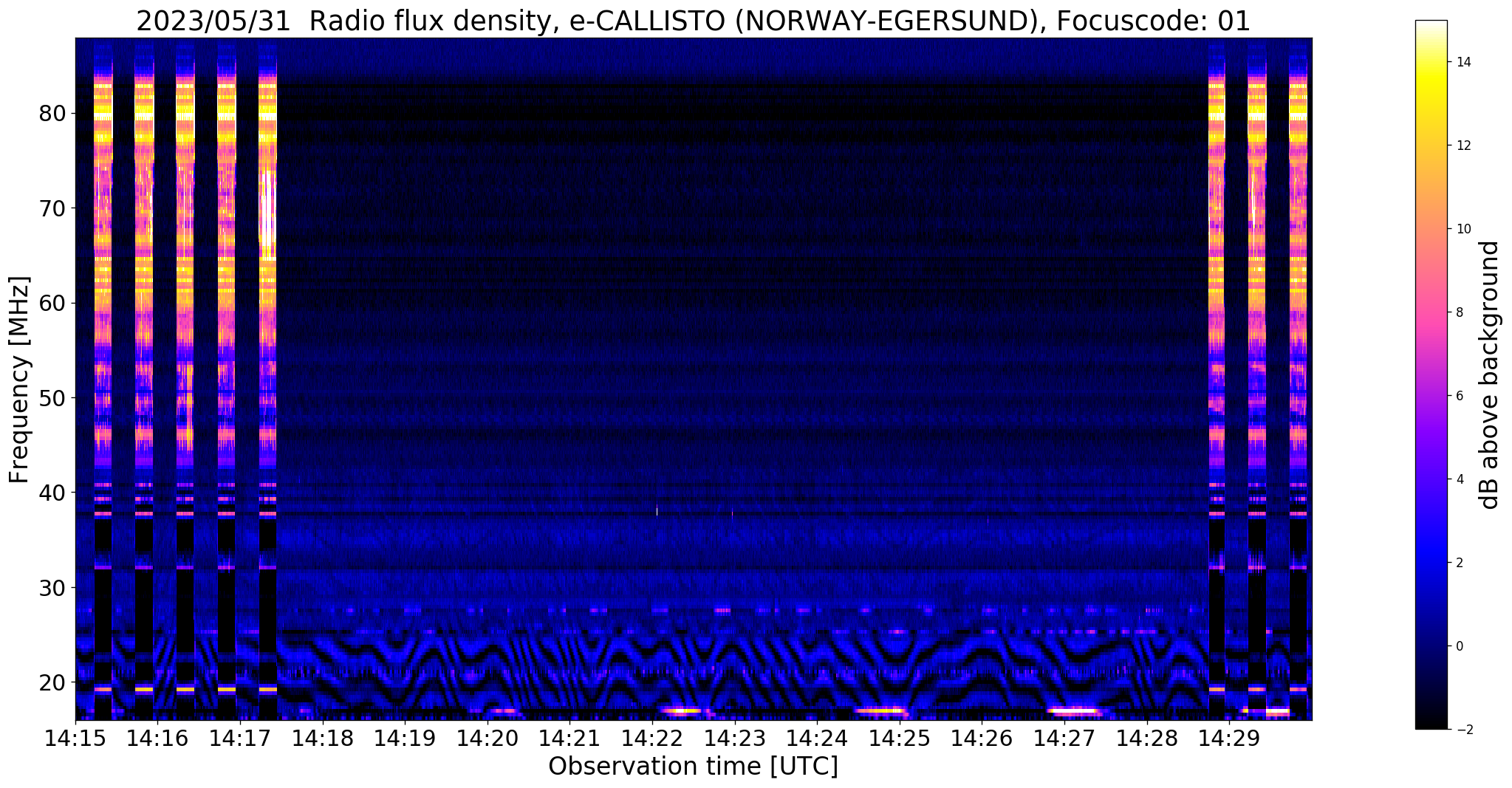Click the colorbar tick value 14
The height and width of the screenshot is (788, 1512).
click(x=1462, y=62)
